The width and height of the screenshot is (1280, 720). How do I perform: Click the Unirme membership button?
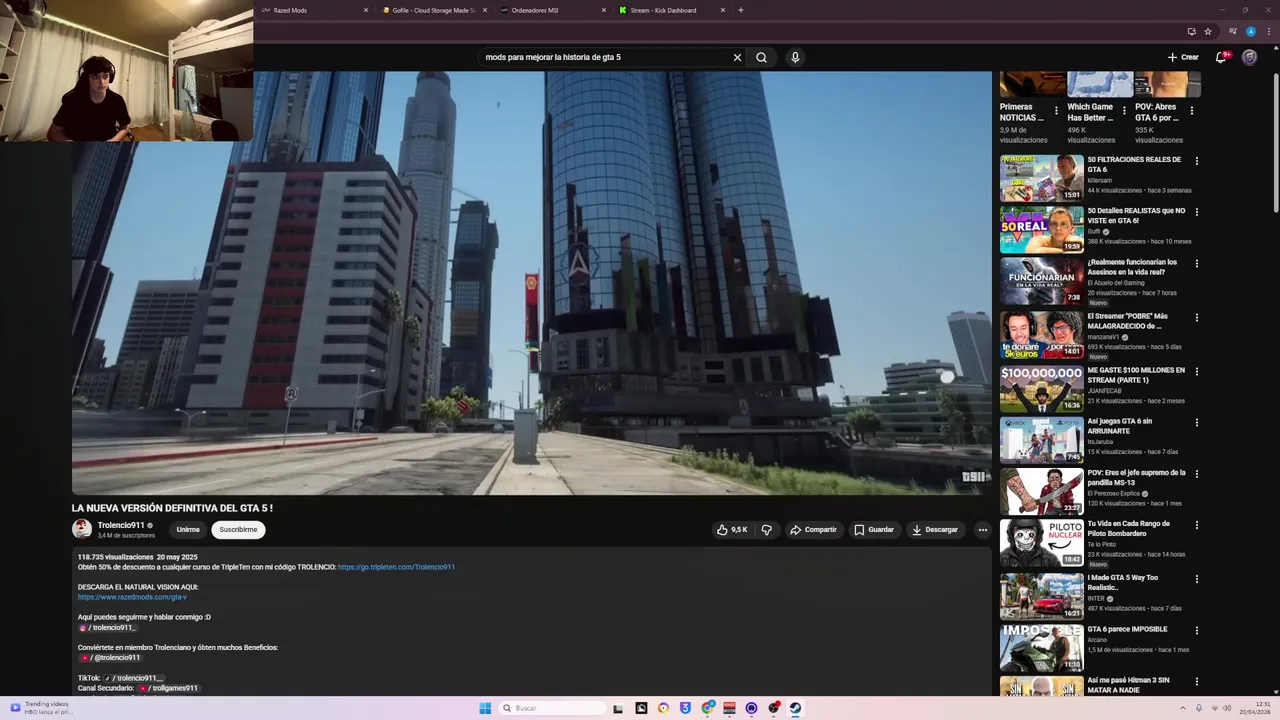point(188,530)
